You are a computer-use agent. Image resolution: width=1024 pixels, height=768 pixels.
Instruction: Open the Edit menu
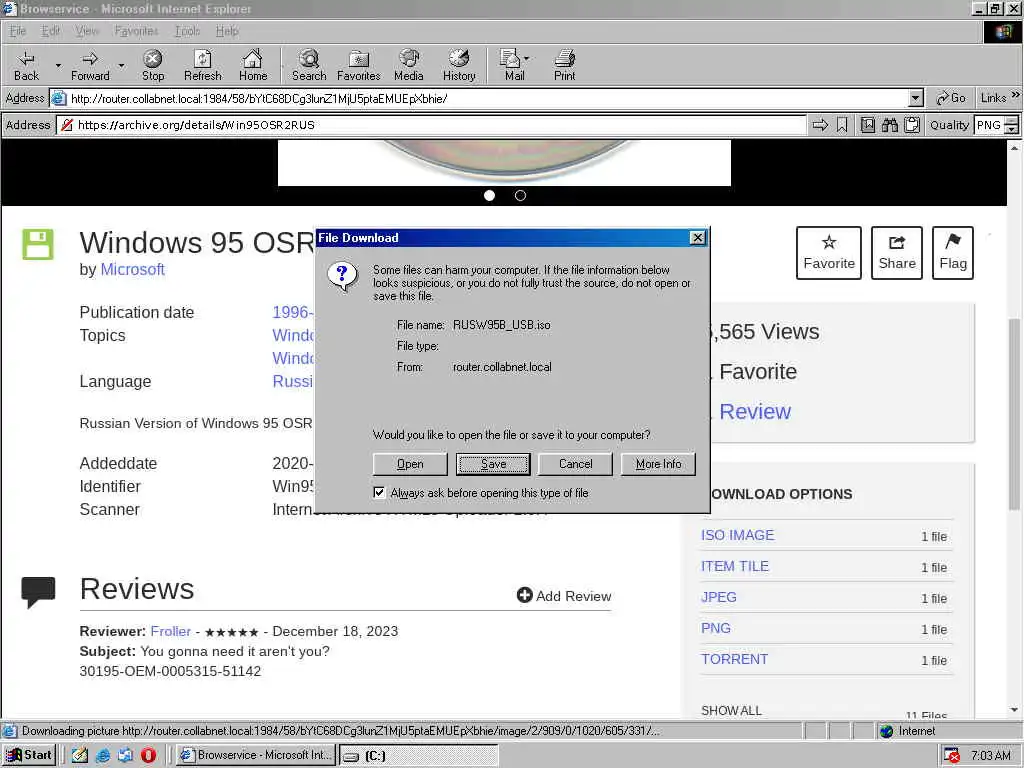(50, 31)
